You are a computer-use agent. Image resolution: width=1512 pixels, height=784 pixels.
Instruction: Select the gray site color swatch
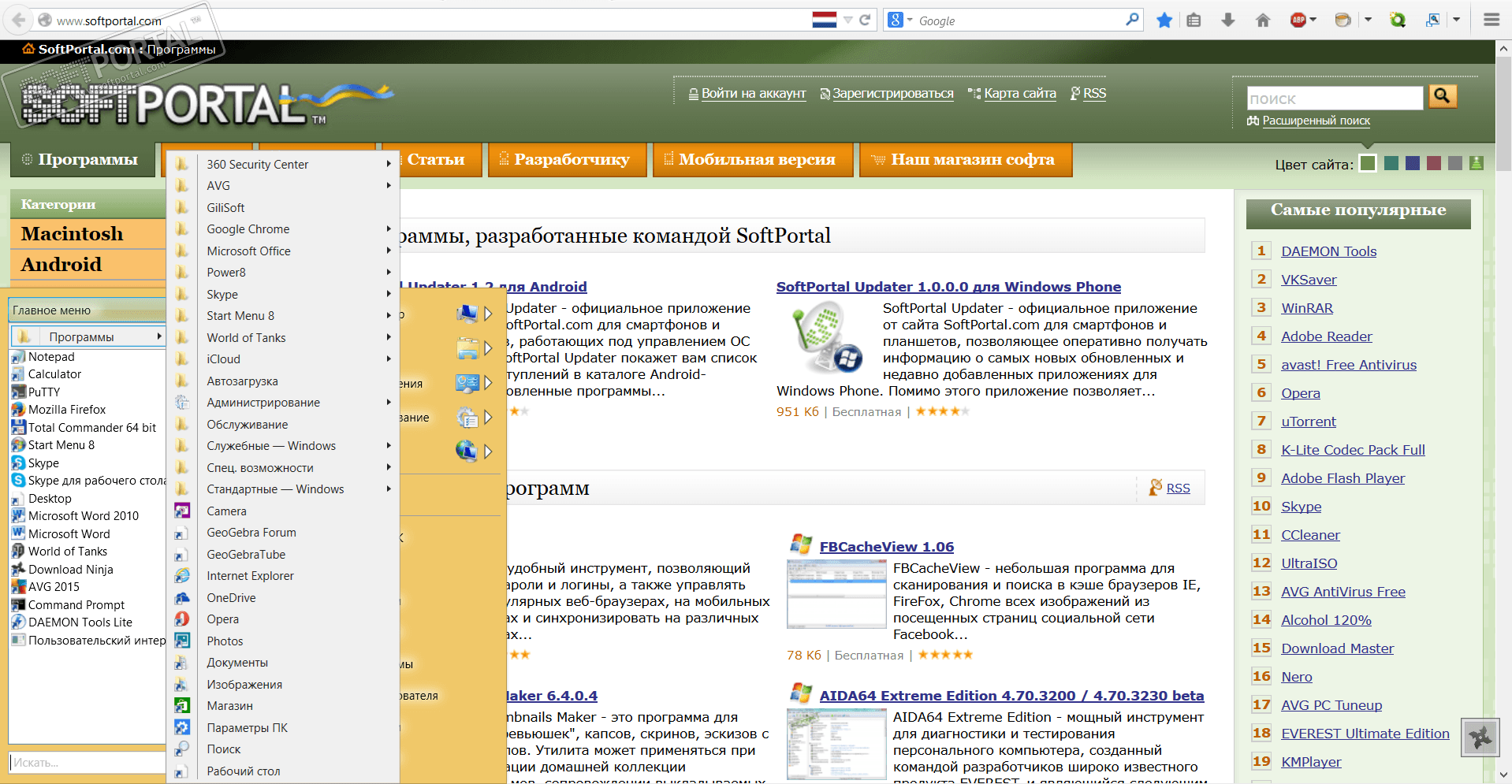click(x=1455, y=163)
